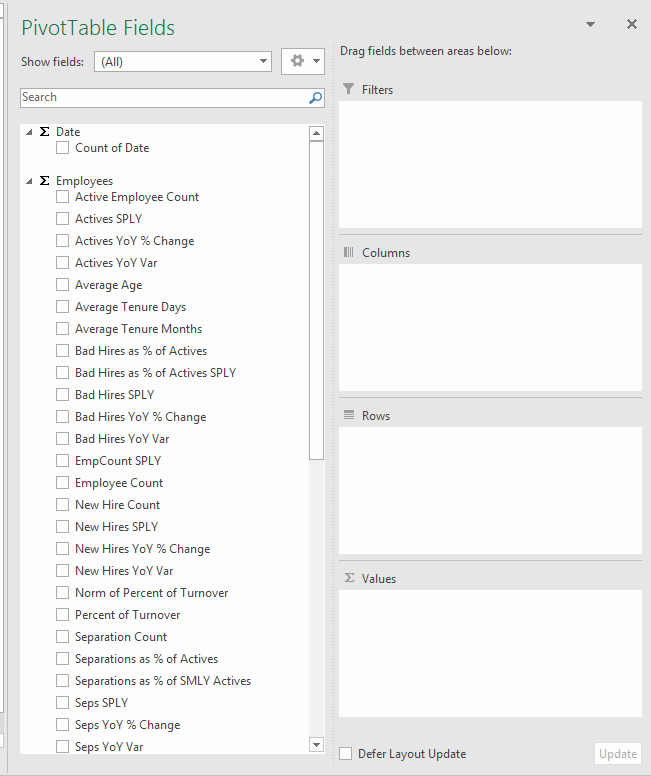Click the Filters funnel icon
651x776 pixels.
[348, 89]
